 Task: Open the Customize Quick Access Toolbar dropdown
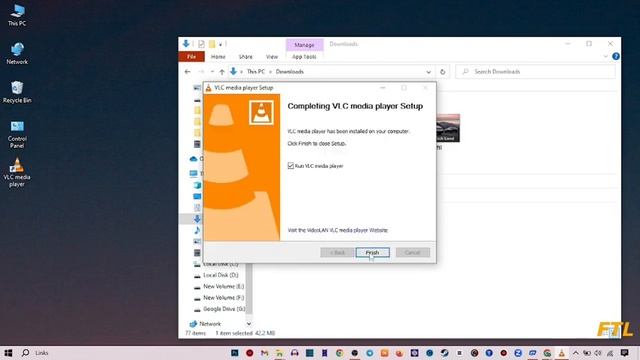click(220, 44)
